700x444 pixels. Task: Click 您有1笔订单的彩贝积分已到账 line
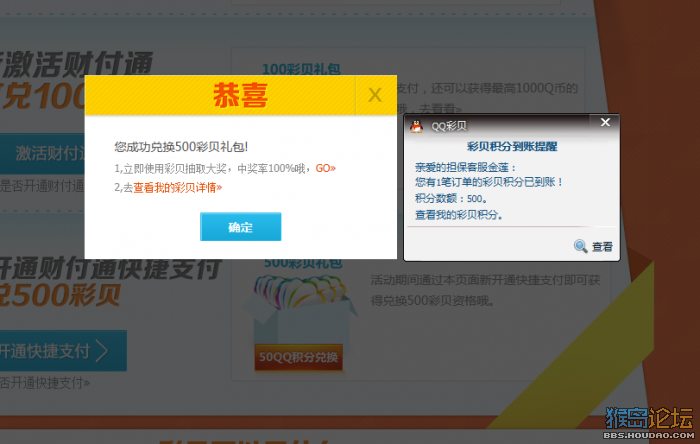coord(489,182)
